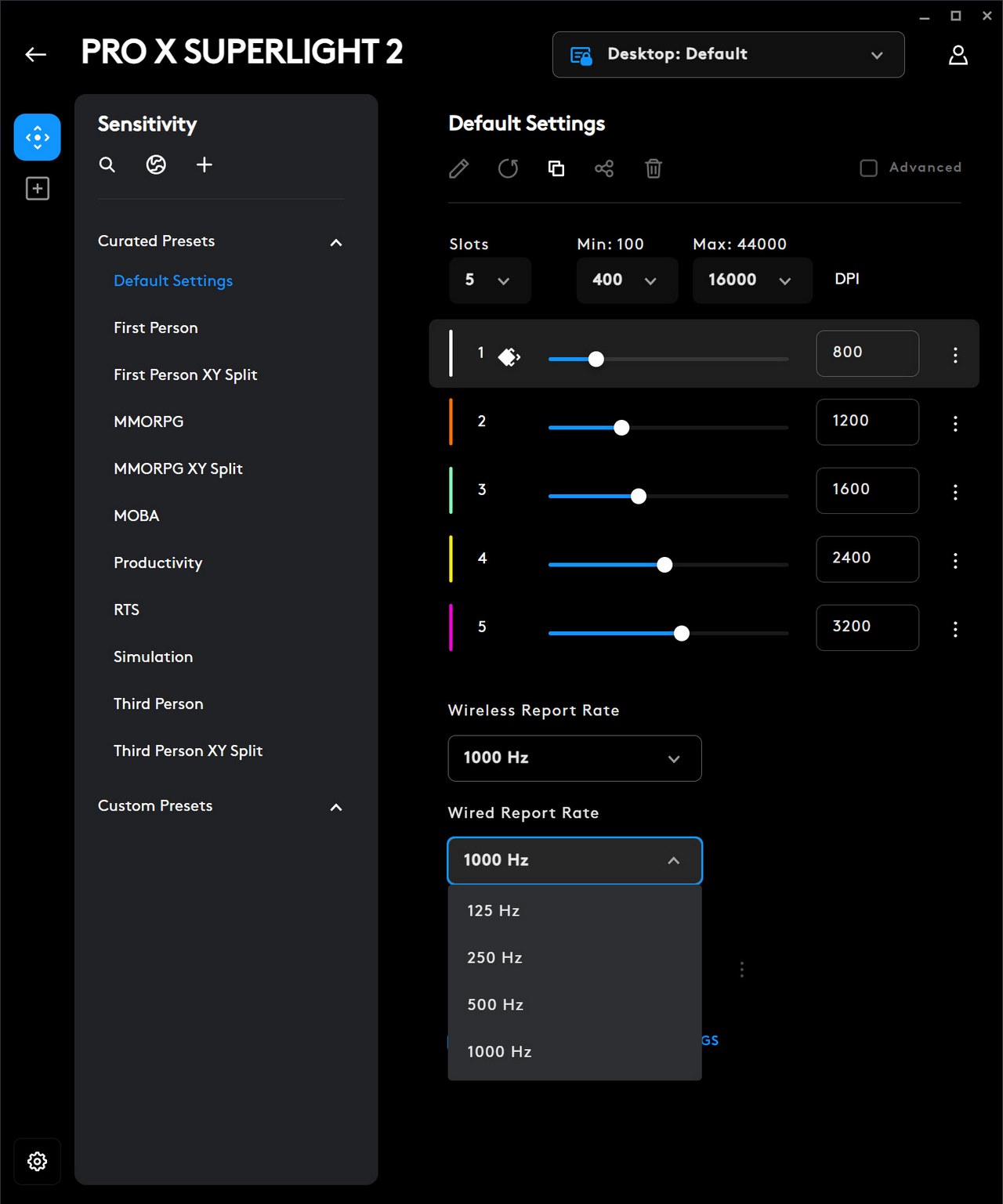Click the orange color bar of slot 2
The width and height of the screenshot is (1003, 1204).
(451, 422)
